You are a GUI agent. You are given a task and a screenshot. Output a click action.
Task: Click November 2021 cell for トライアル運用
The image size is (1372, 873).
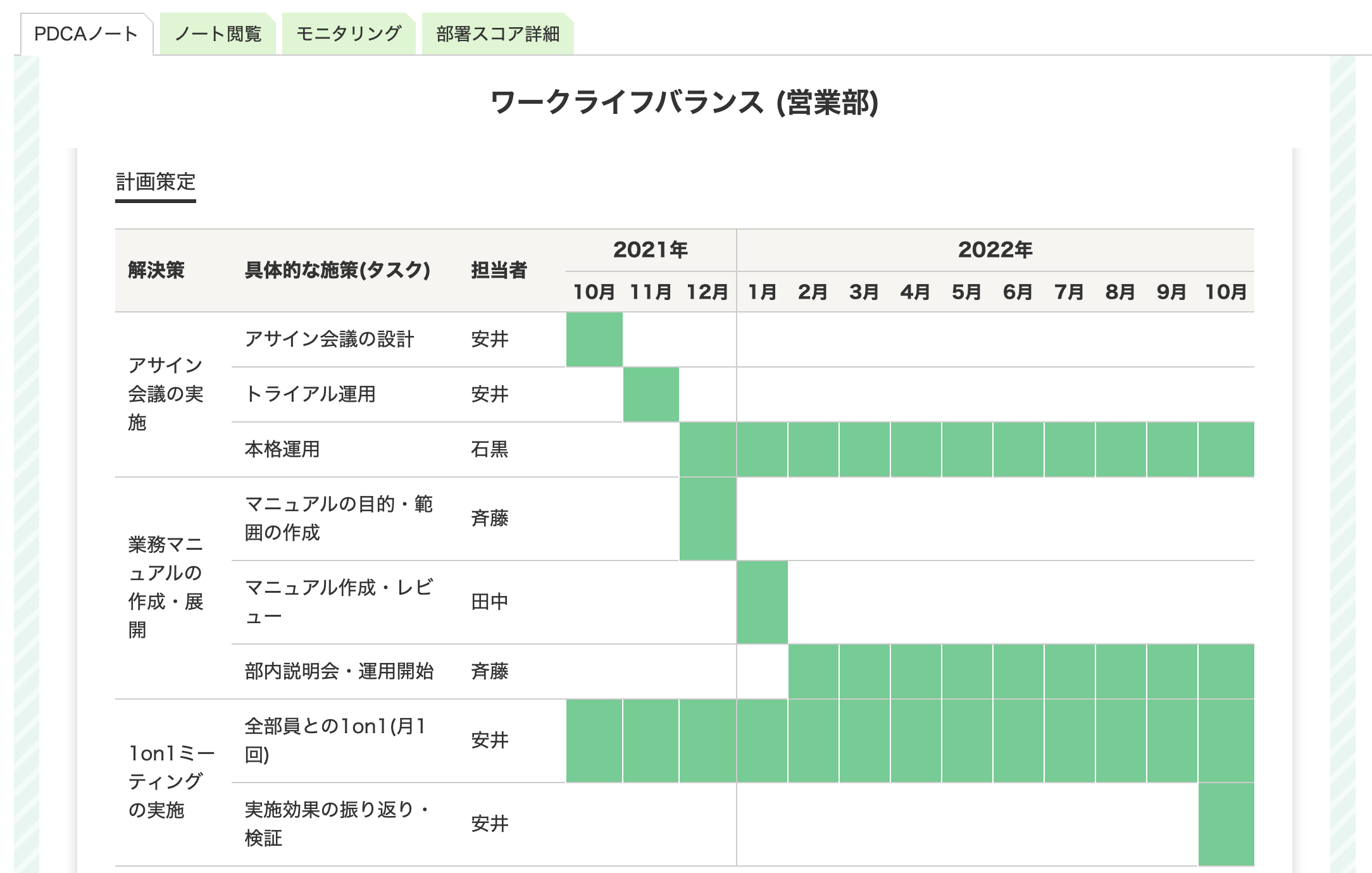coord(651,395)
